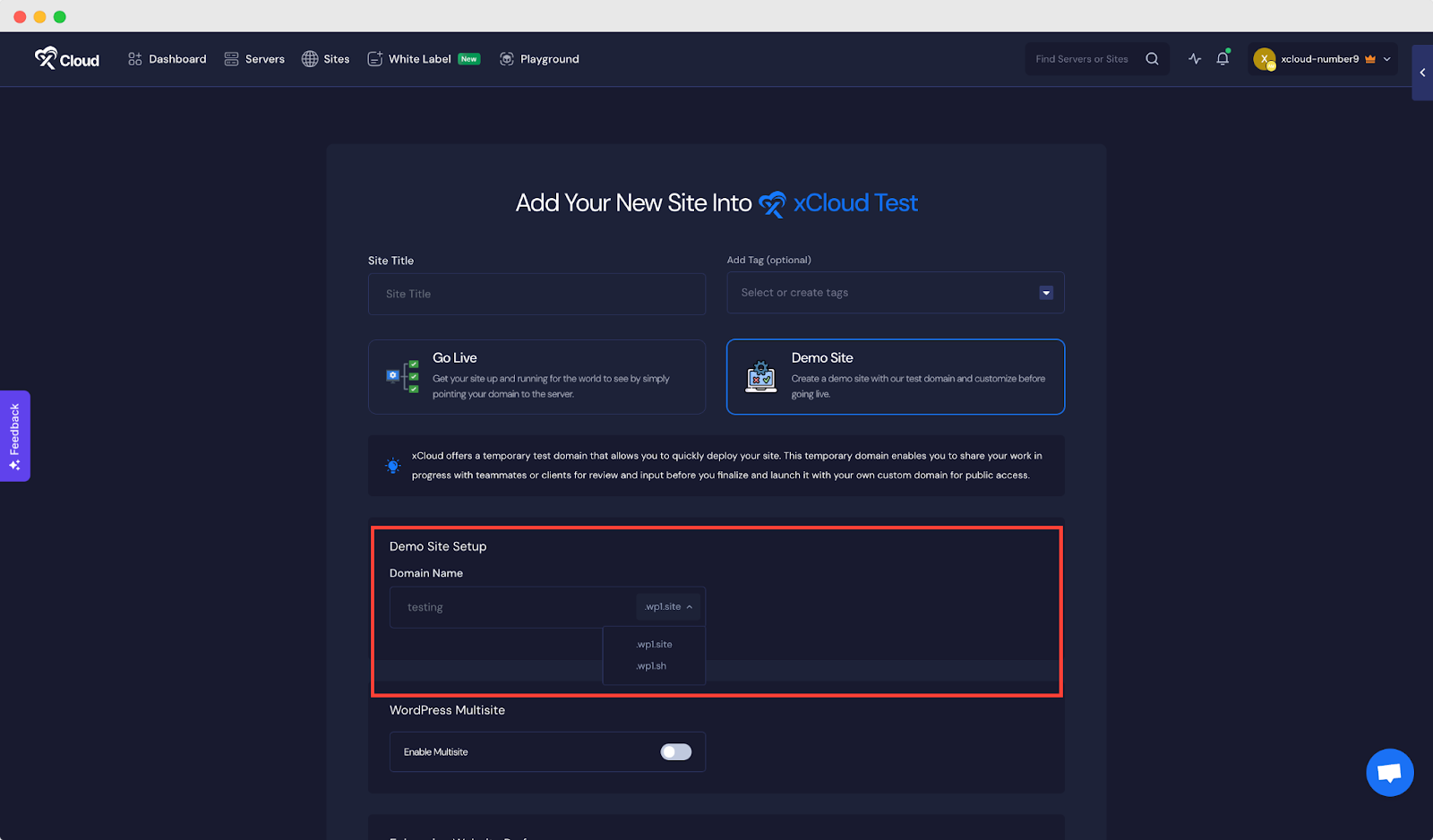Viewport: 1433px width, 840px height.
Task: Open the xcloud-number9 account menu
Action: coord(1322,58)
